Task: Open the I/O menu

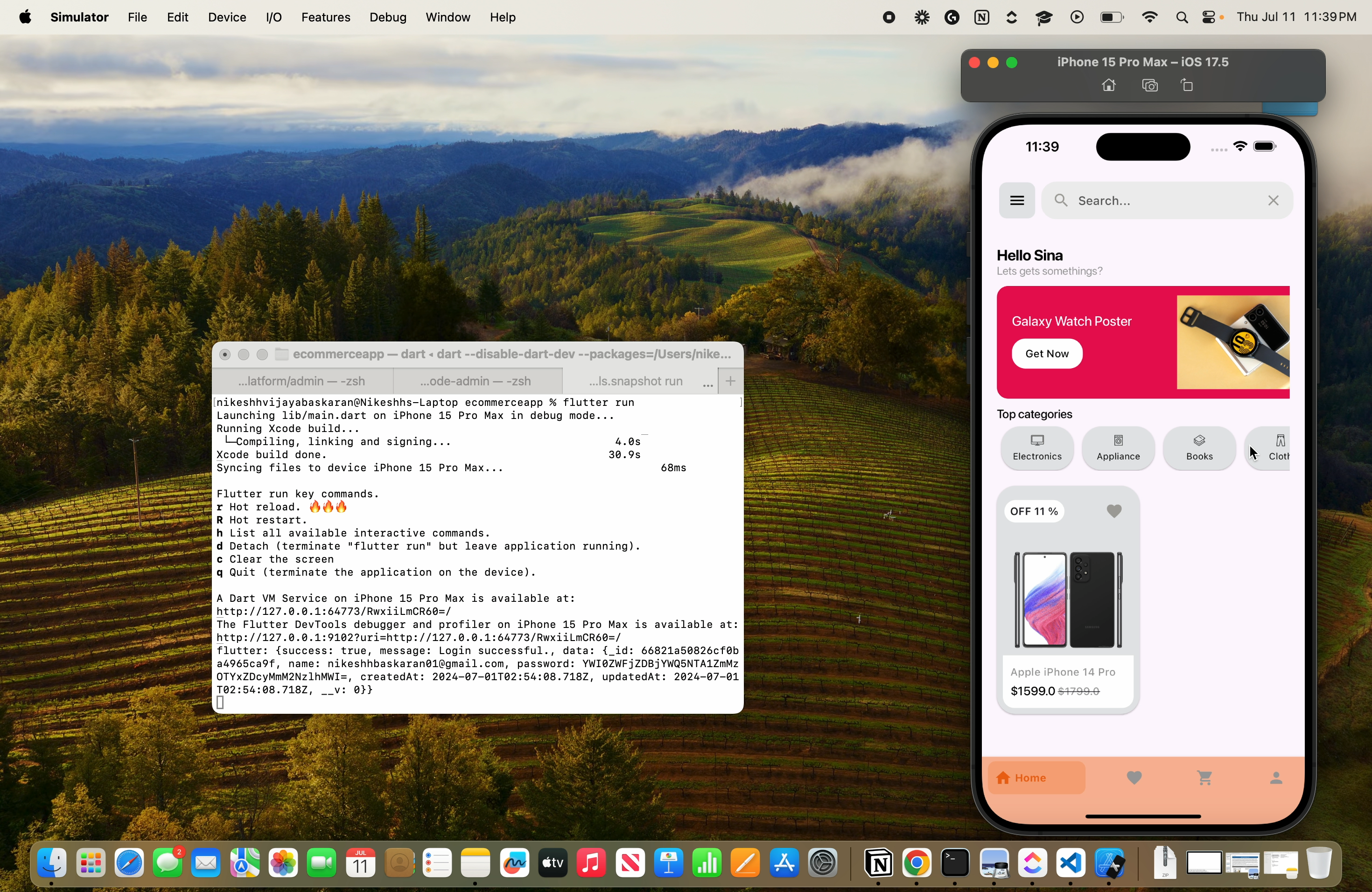Action: click(x=274, y=17)
